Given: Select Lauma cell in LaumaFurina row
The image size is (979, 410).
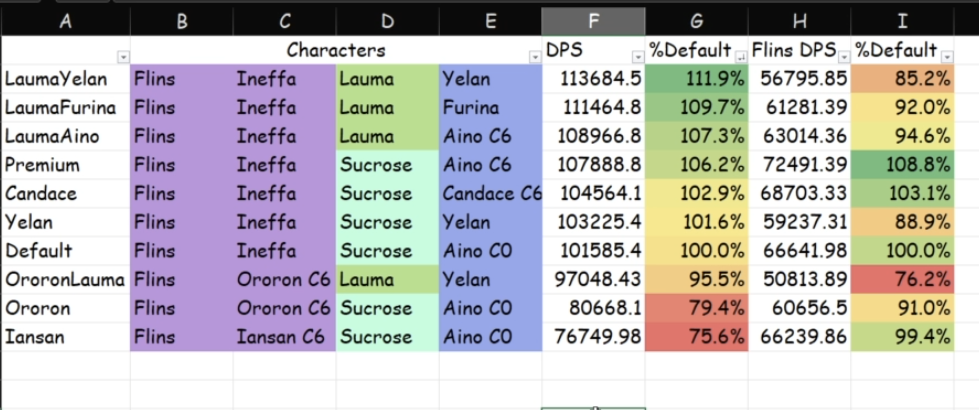Looking at the screenshot, I should [x=388, y=107].
